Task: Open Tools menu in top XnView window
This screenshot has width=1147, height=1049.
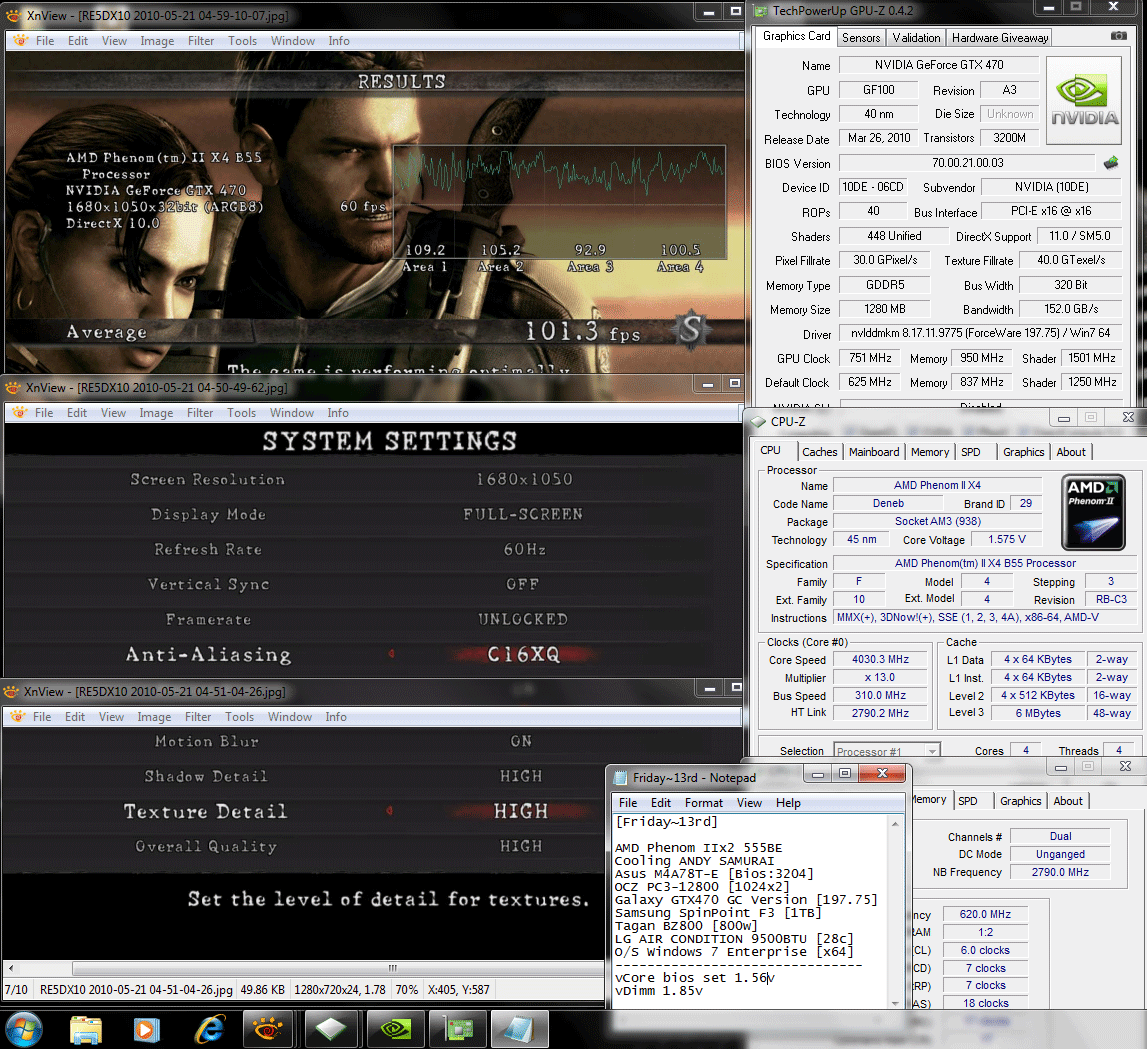Action: click(242, 41)
